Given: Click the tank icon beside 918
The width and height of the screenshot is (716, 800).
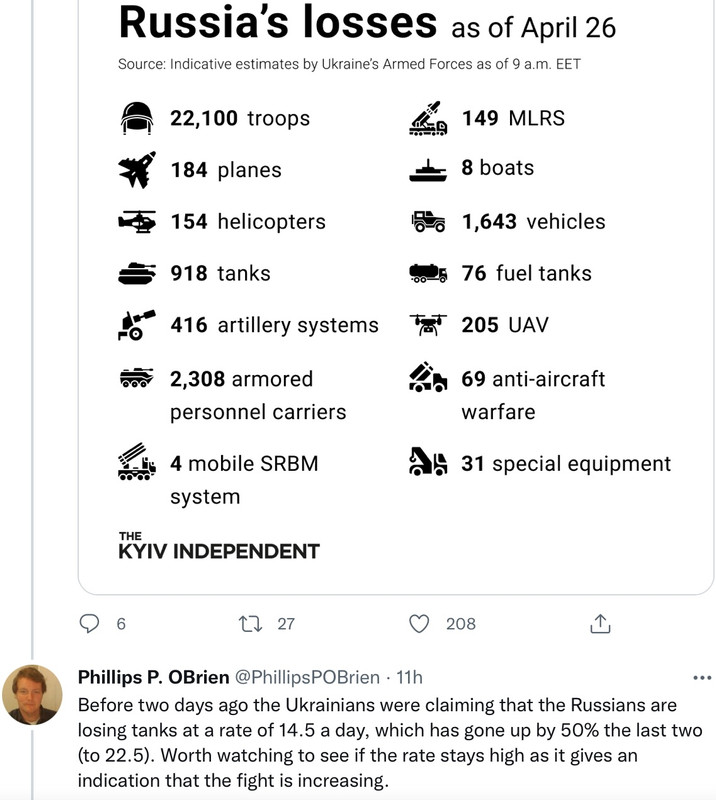Looking at the screenshot, I should 136,274.
